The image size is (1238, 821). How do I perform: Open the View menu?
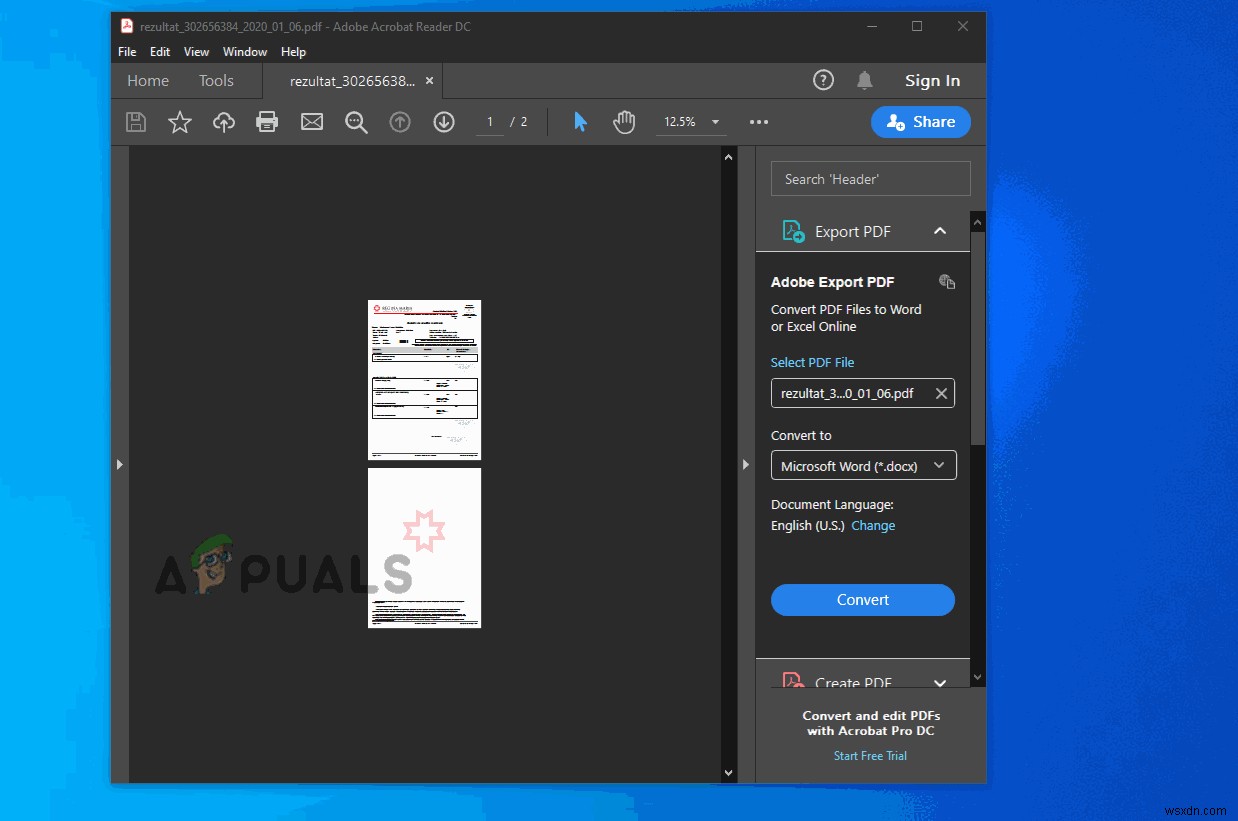(196, 51)
